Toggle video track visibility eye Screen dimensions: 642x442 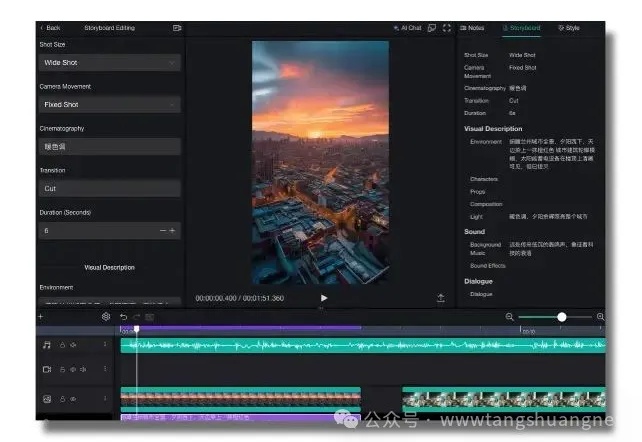73,369
